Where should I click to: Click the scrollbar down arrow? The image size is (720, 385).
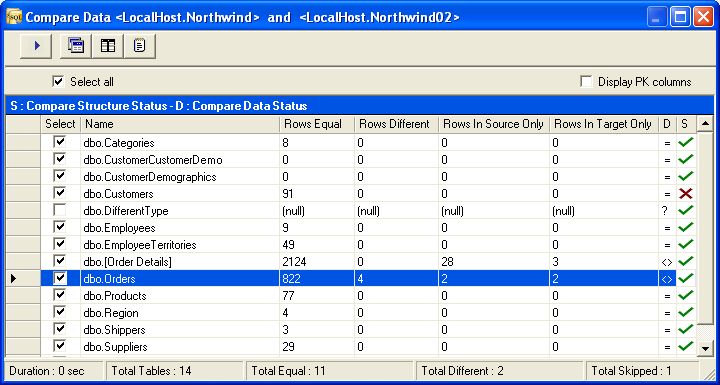(705, 349)
